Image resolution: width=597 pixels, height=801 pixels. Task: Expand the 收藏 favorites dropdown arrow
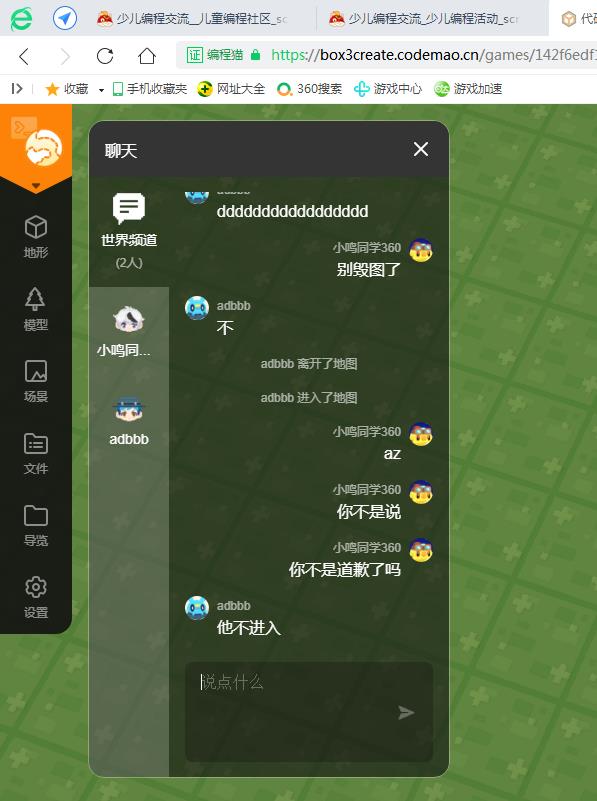click(x=101, y=90)
